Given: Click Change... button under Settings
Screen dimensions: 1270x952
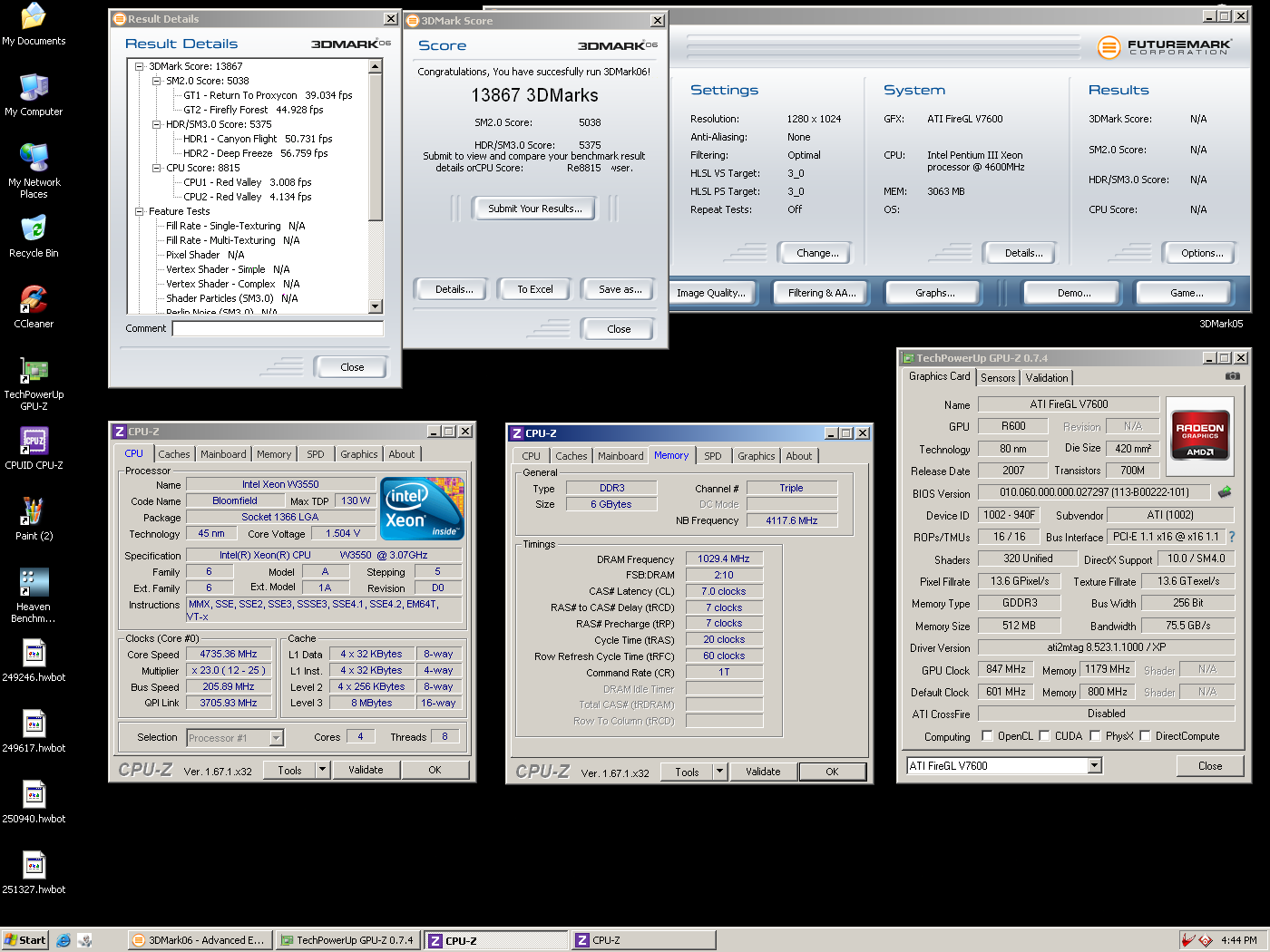Looking at the screenshot, I should click(x=816, y=253).
